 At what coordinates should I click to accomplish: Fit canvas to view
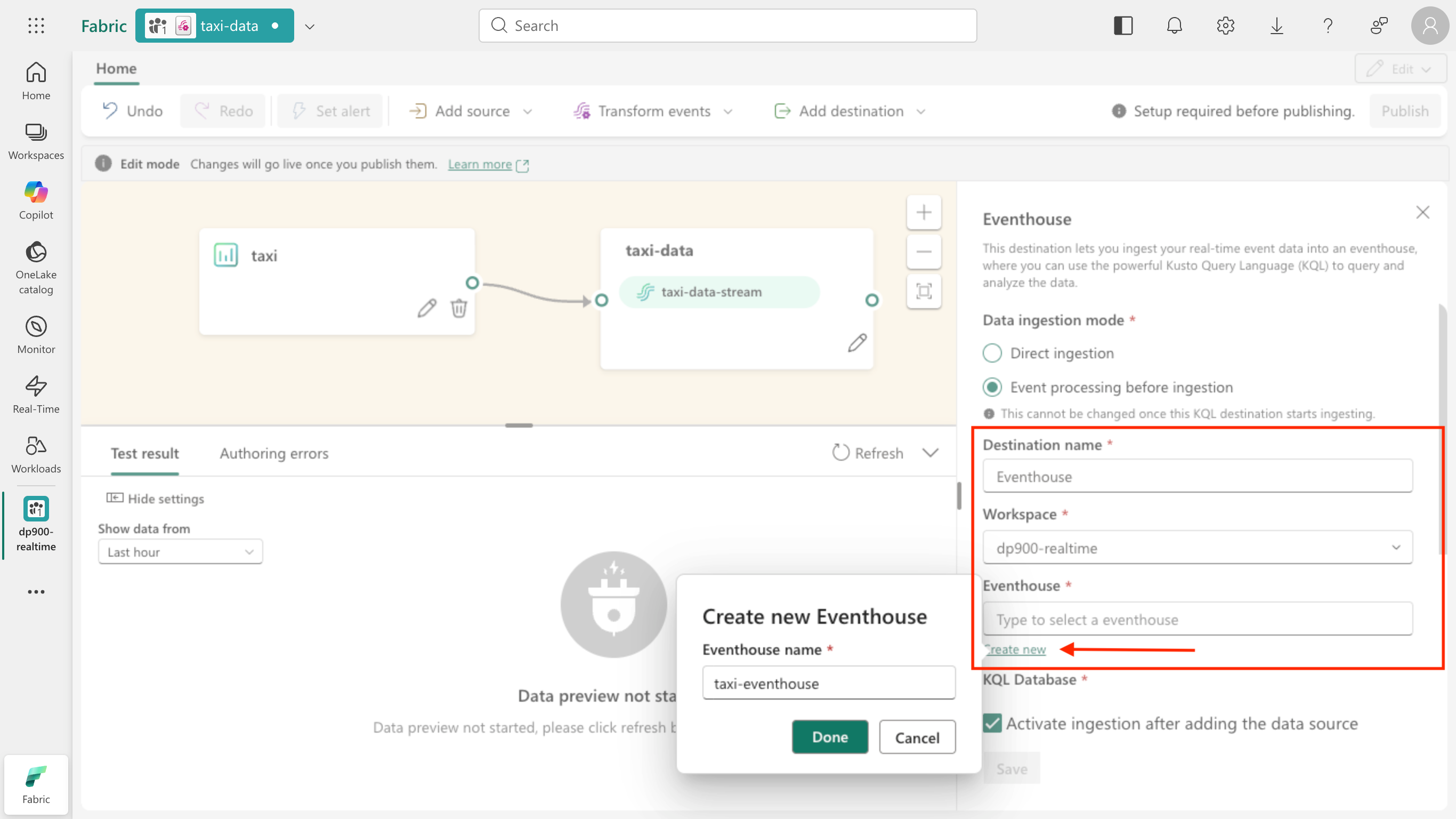(x=924, y=291)
